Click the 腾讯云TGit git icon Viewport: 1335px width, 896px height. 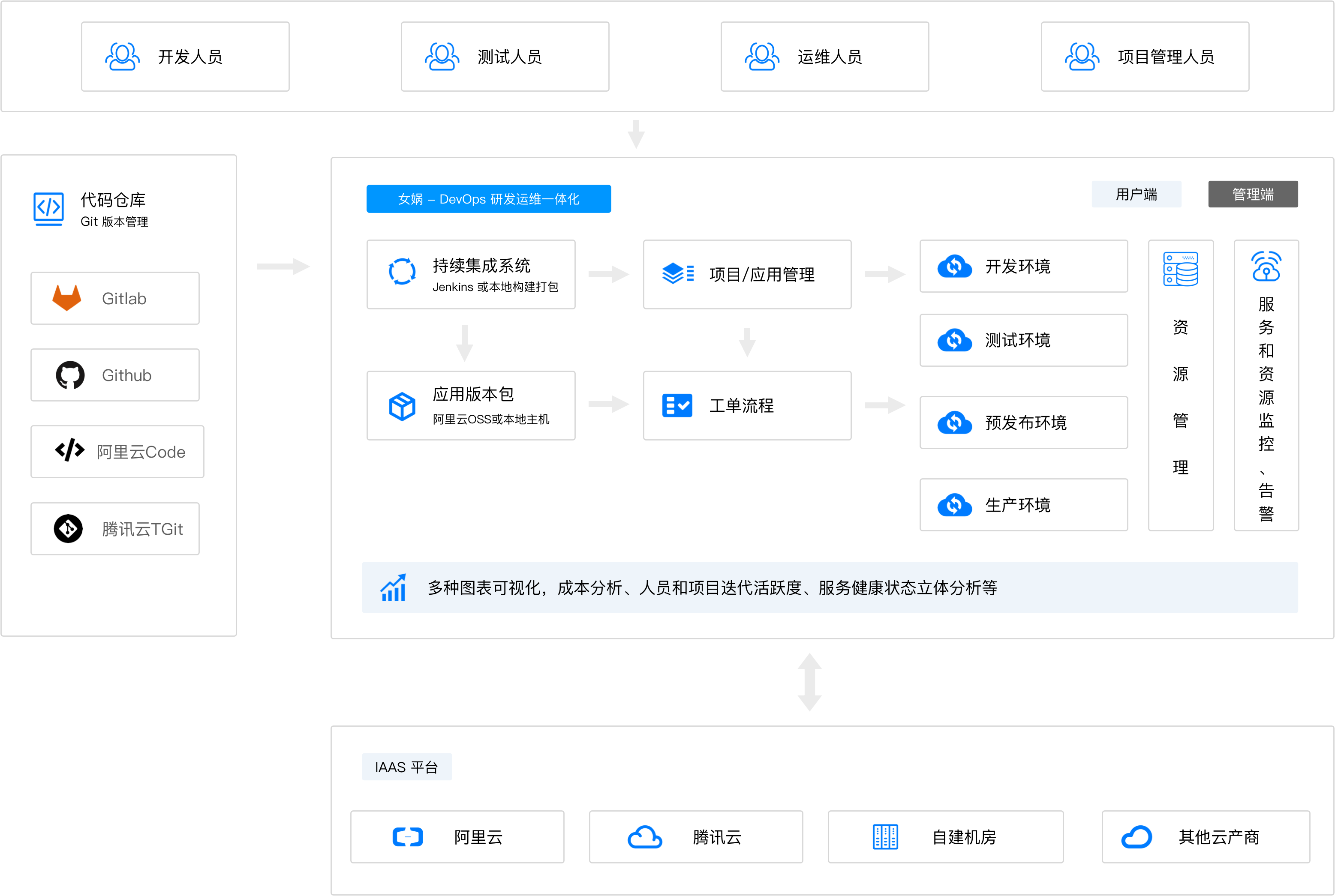69,529
